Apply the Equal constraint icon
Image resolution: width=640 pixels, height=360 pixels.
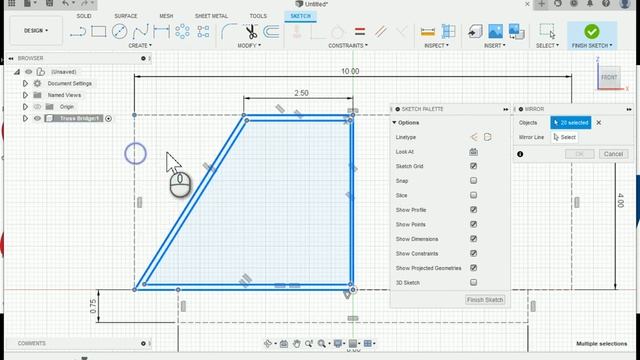[360, 31]
